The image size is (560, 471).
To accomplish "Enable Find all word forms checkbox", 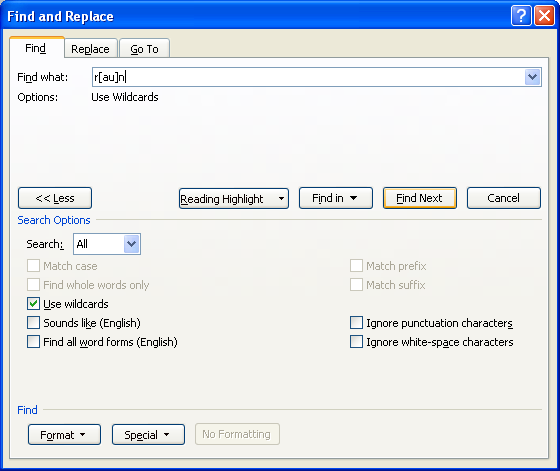I will click(33, 342).
